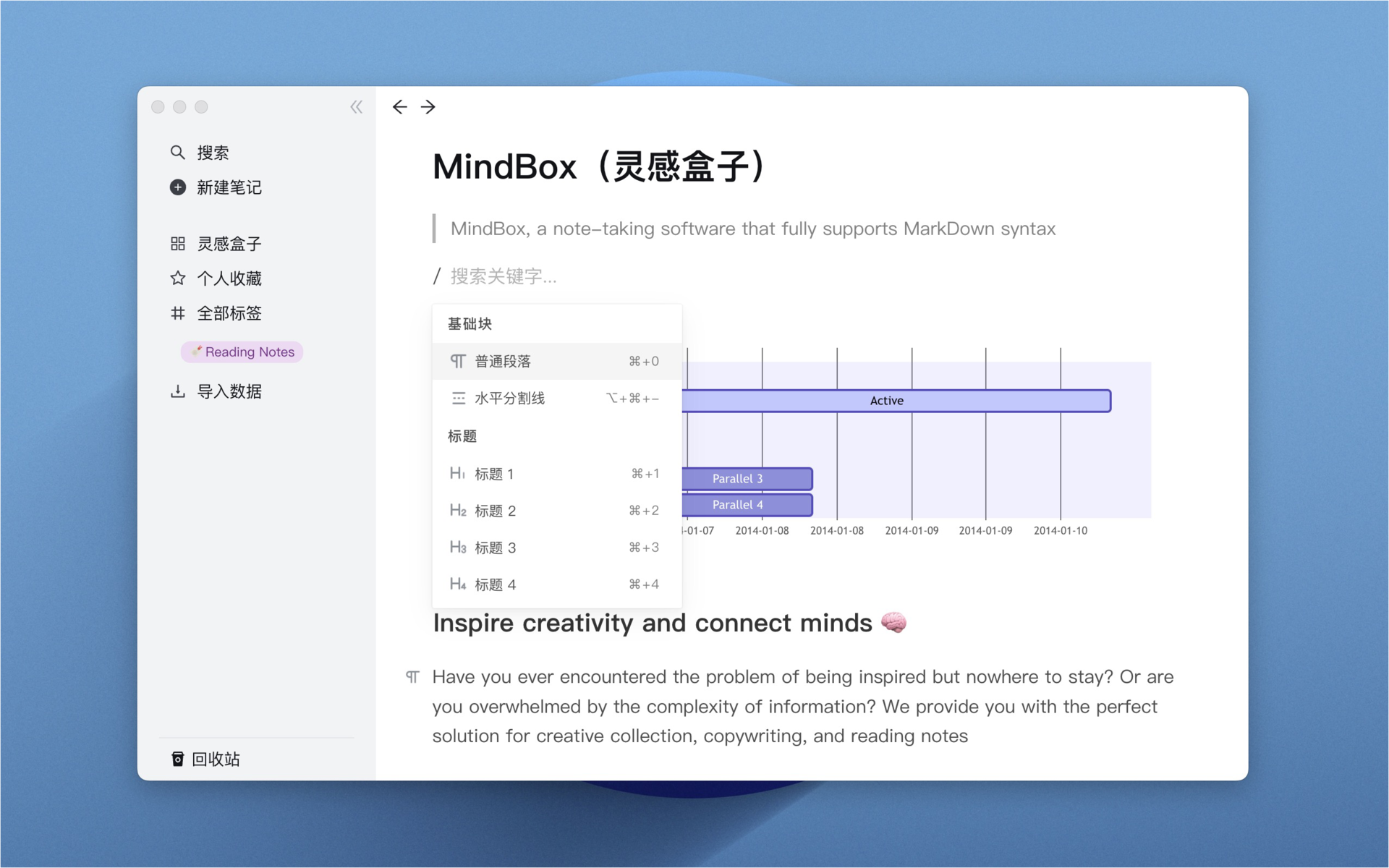The height and width of the screenshot is (868, 1389).
Task: Open 灵感盒子 grid icon in sidebar
Action: pos(177,244)
